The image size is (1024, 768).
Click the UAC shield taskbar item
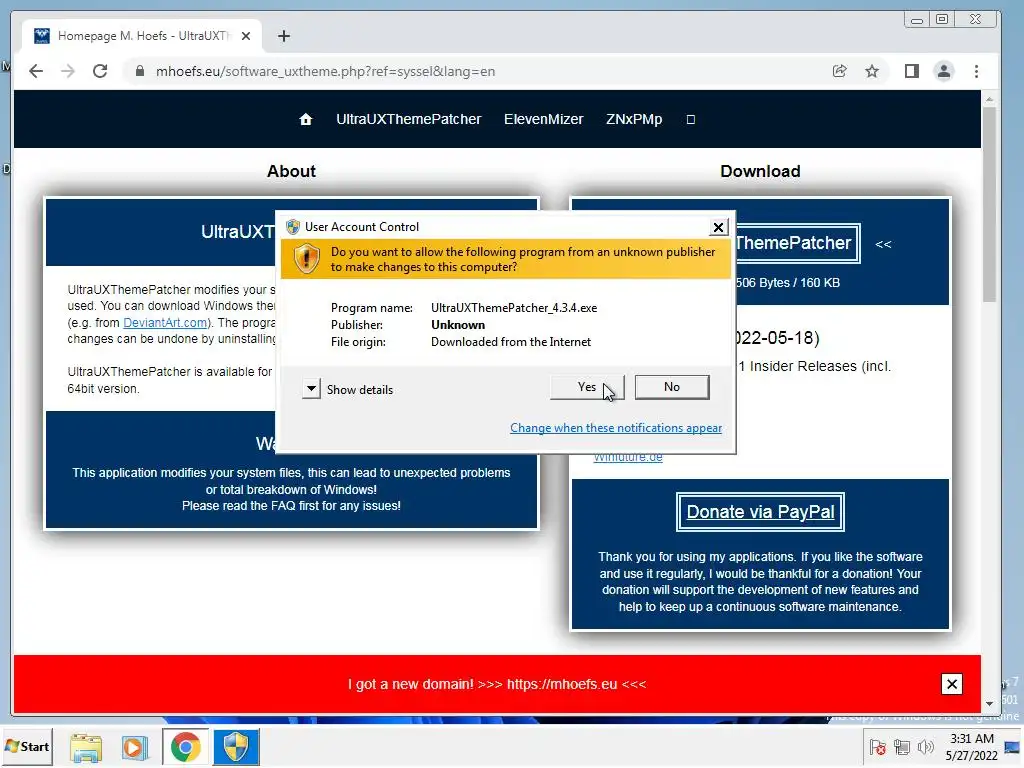tap(236, 747)
